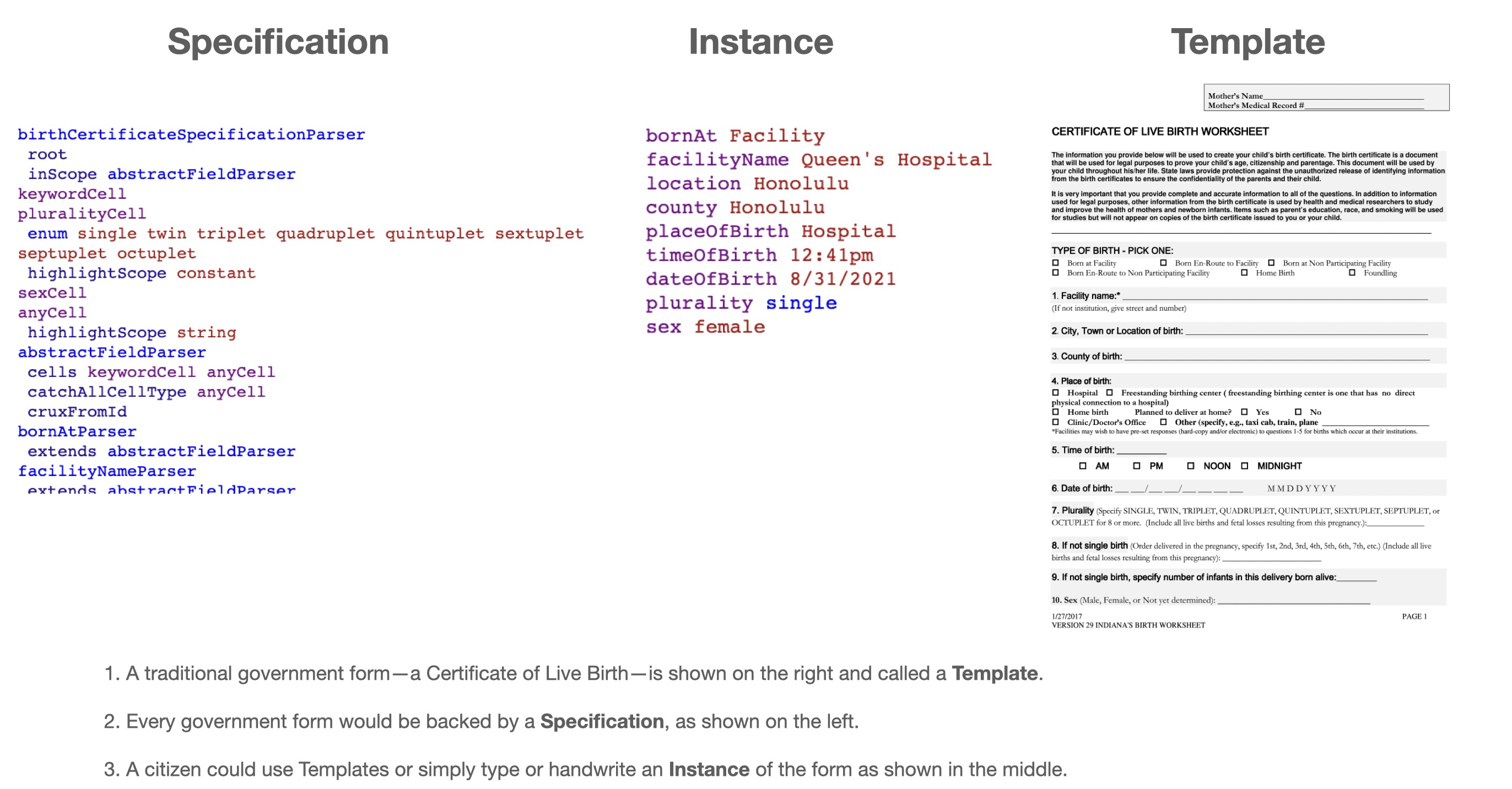The height and width of the screenshot is (789, 1512).
Task: Click the 'facilityName Queen's Hospital' line
Action: pyautogui.click(x=818, y=160)
